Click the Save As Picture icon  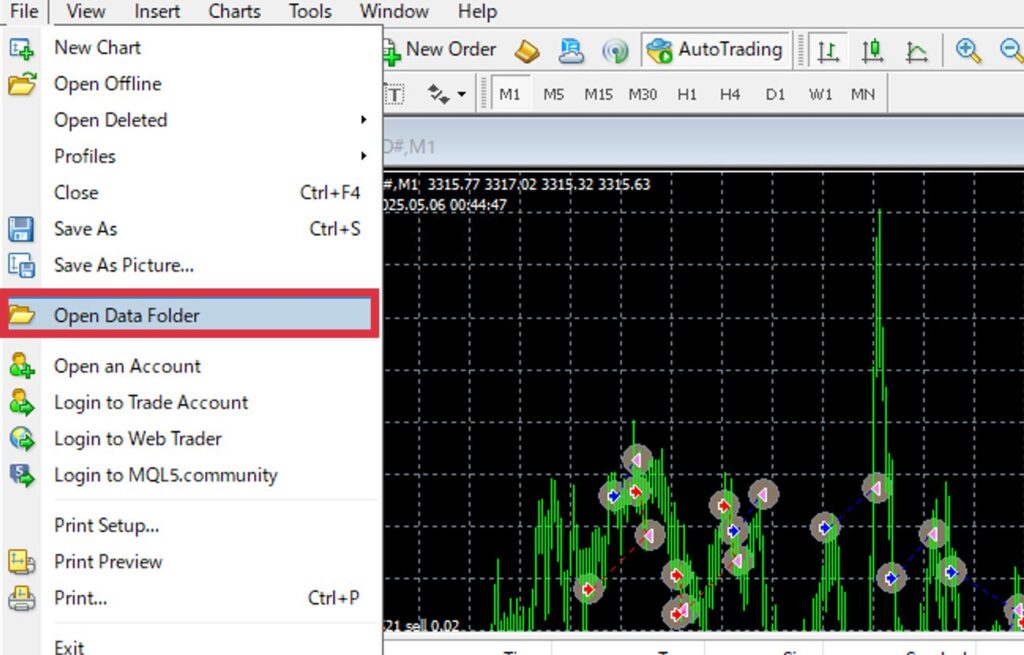pos(22,265)
